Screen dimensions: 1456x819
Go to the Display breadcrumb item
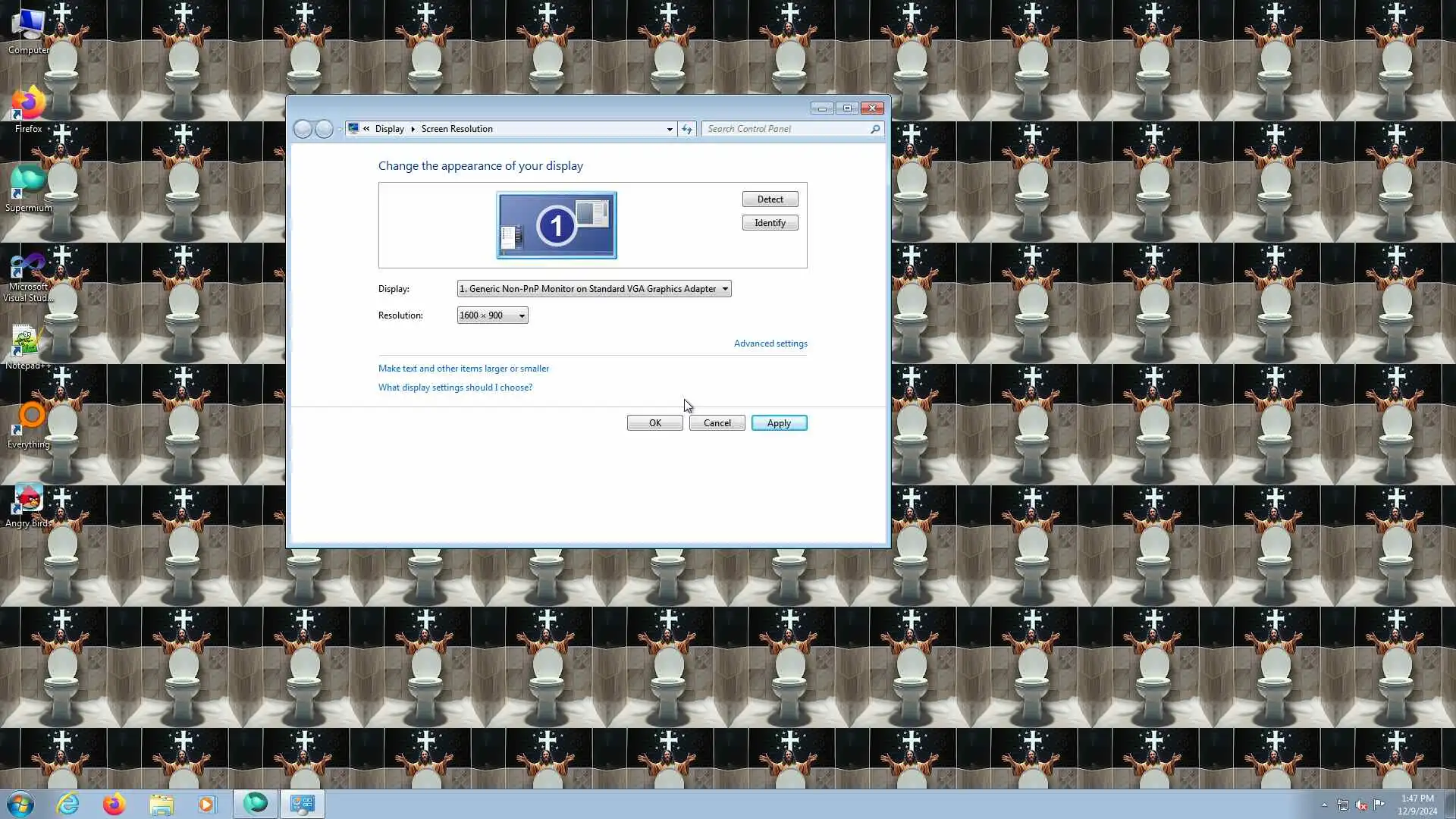click(x=389, y=129)
